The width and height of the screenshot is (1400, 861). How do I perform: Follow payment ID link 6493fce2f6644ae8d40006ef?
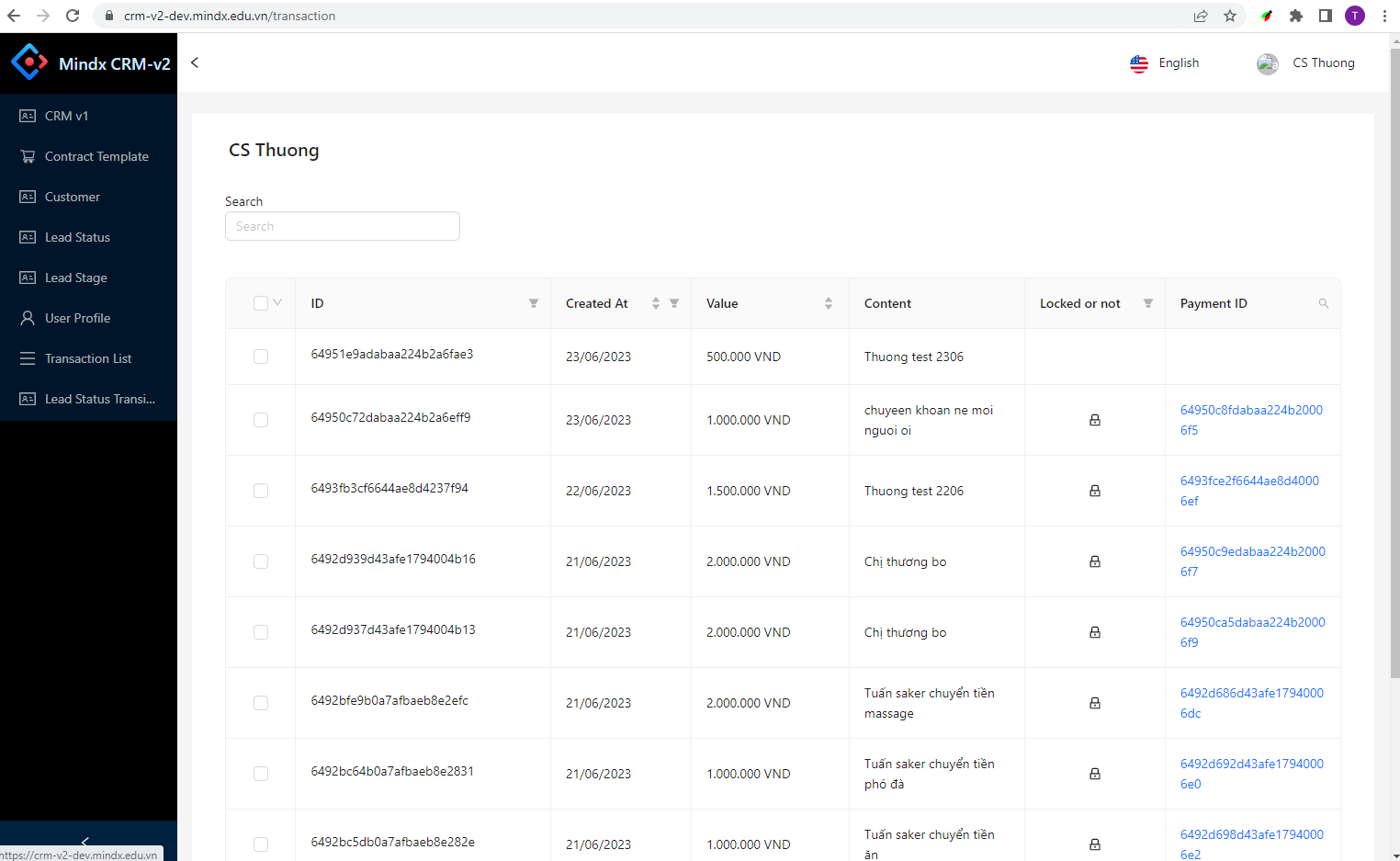[x=1249, y=491]
